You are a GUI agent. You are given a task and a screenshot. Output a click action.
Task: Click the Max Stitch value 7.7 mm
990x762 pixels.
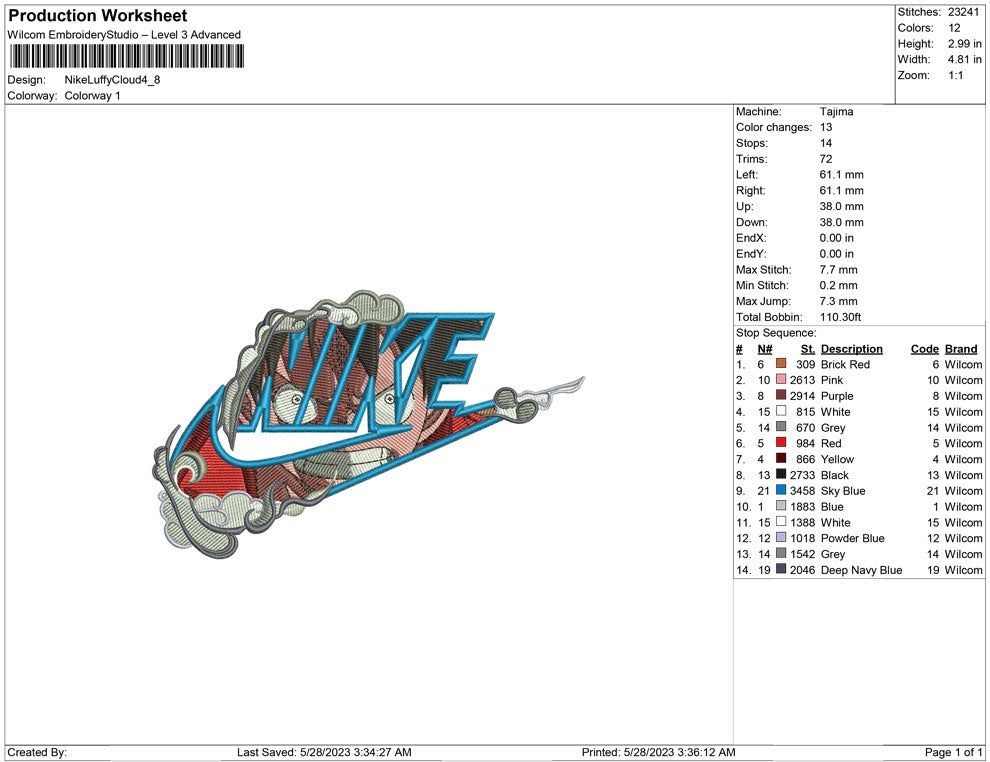838,270
